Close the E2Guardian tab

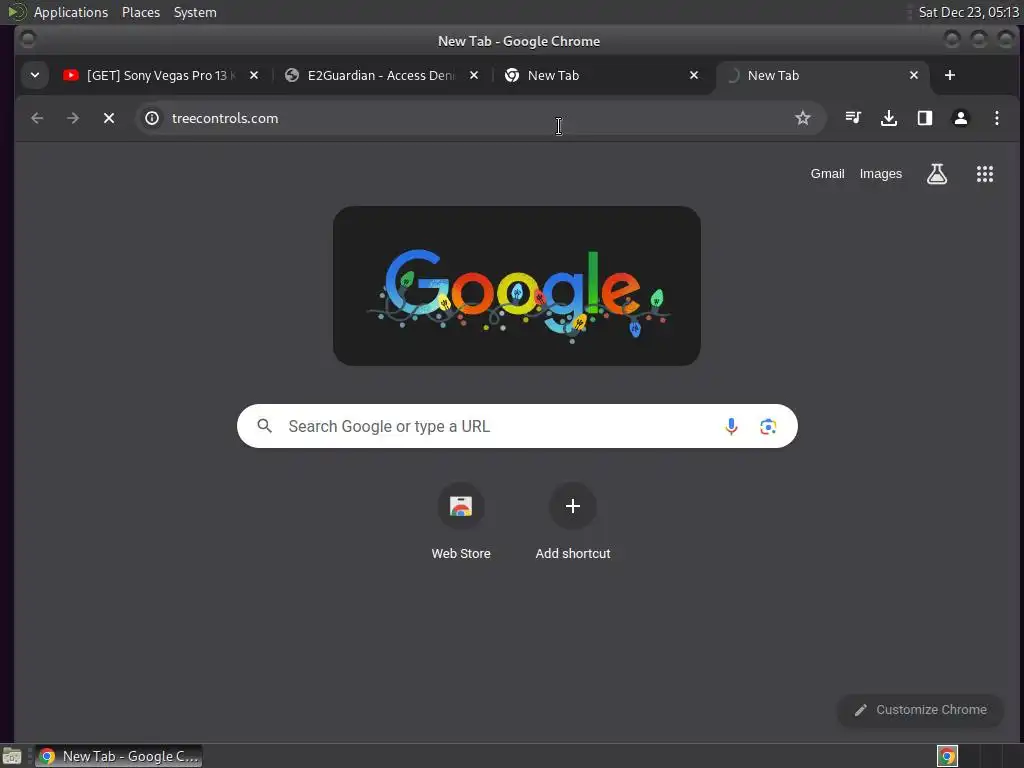pos(474,75)
